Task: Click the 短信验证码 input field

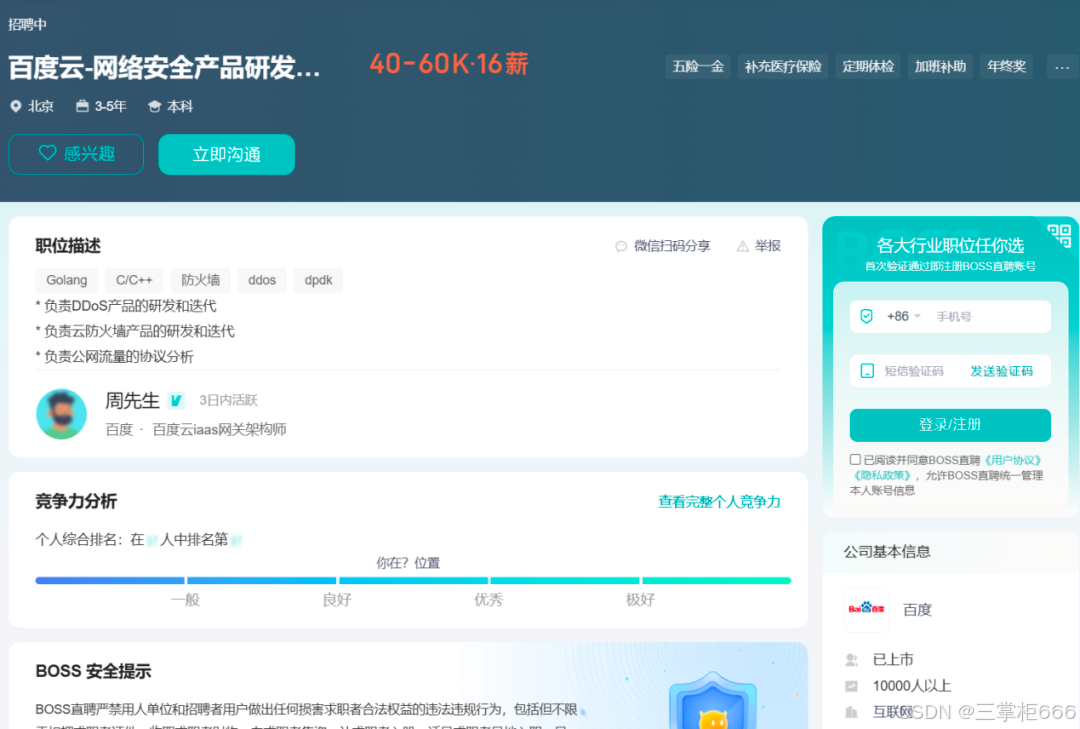Action: tap(914, 371)
